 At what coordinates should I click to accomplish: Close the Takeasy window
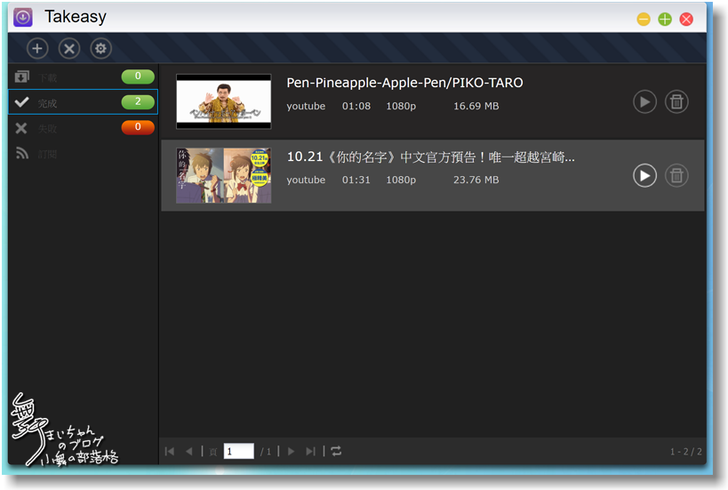(x=686, y=19)
